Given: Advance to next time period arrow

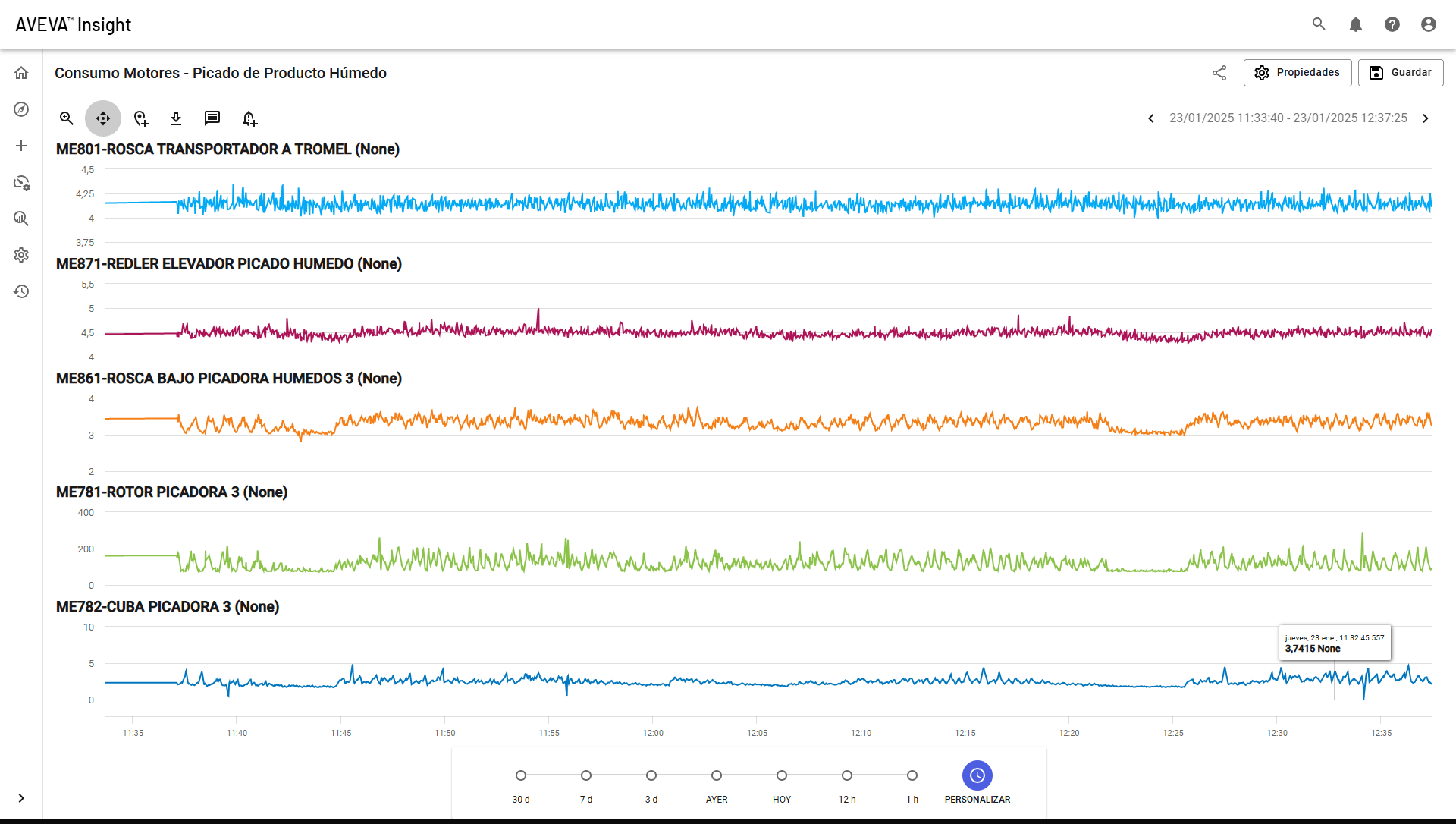Looking at the screenshot, I should click(1426, 118).
